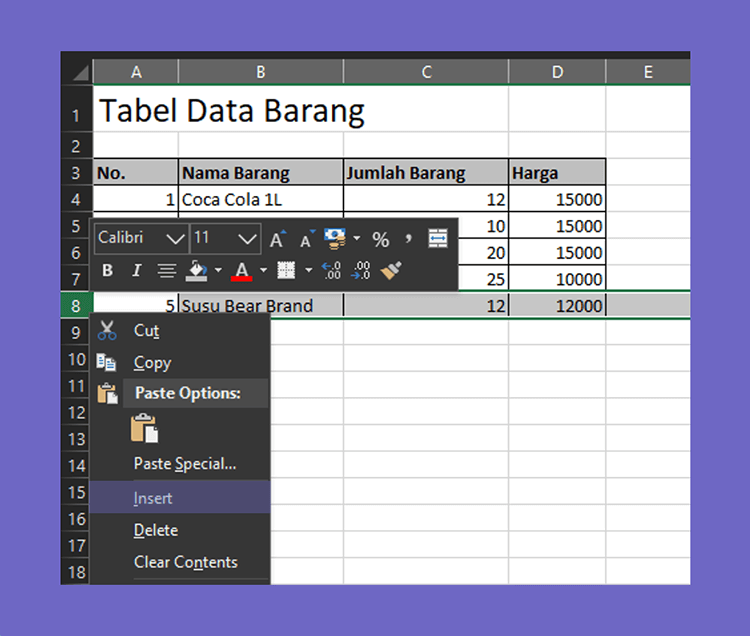Open borders dropdown arrow

(309, 271)
